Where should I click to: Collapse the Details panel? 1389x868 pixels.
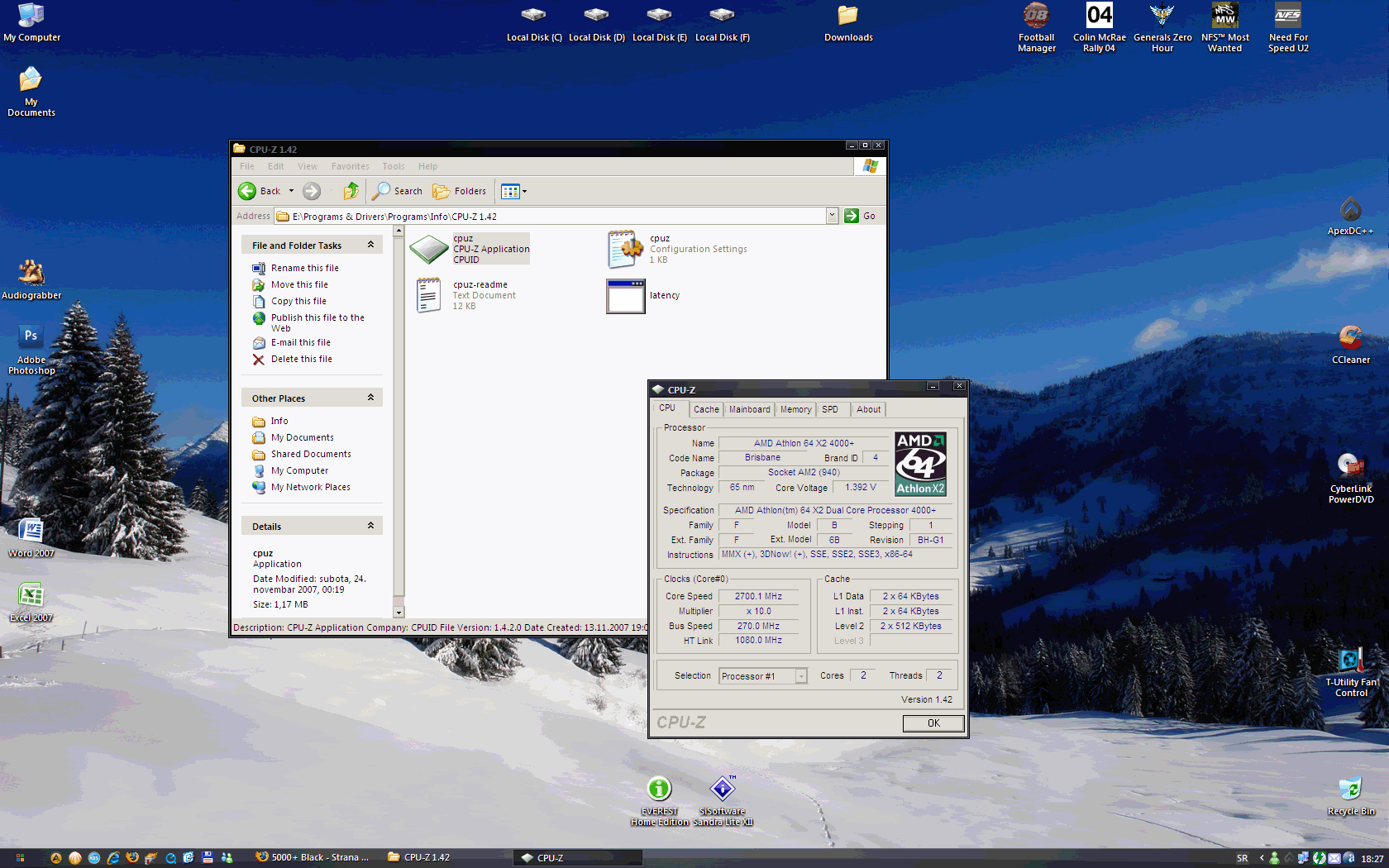point(370,526)
